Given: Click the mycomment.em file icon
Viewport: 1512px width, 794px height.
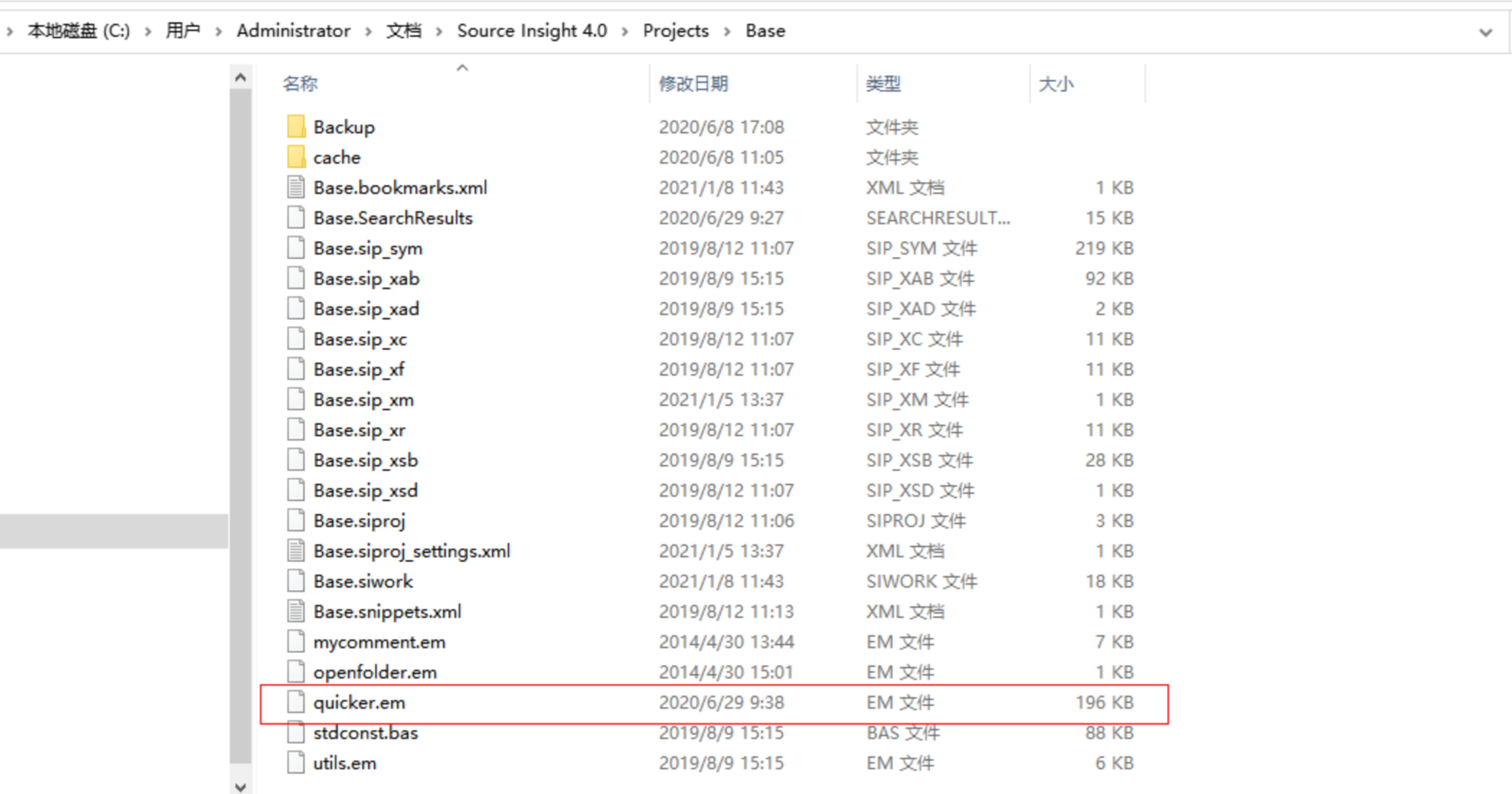Looking at the screenshot, I should tap(296, 642).
